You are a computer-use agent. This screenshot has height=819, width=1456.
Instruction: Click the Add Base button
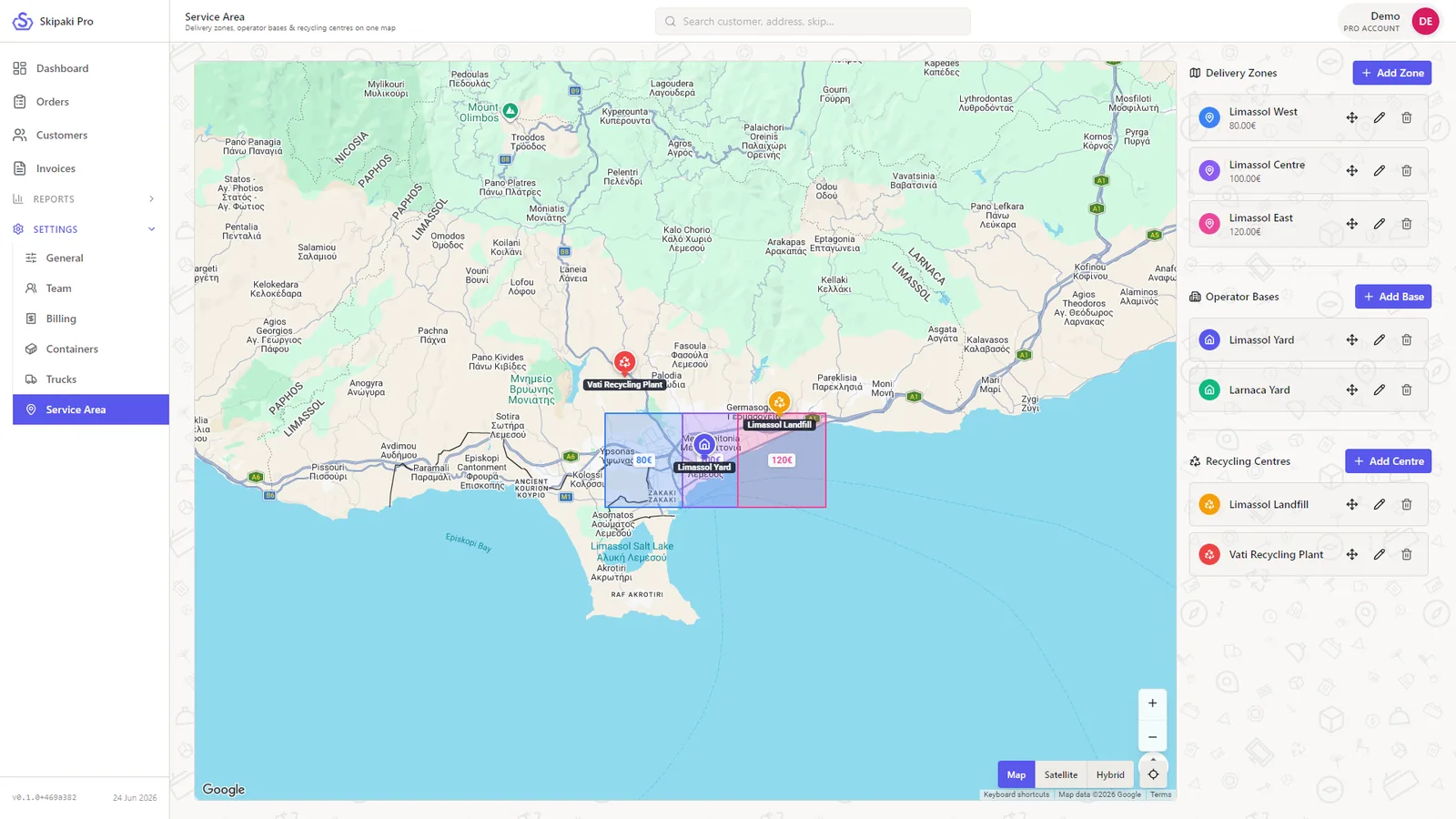click(x=1392, y=297)
